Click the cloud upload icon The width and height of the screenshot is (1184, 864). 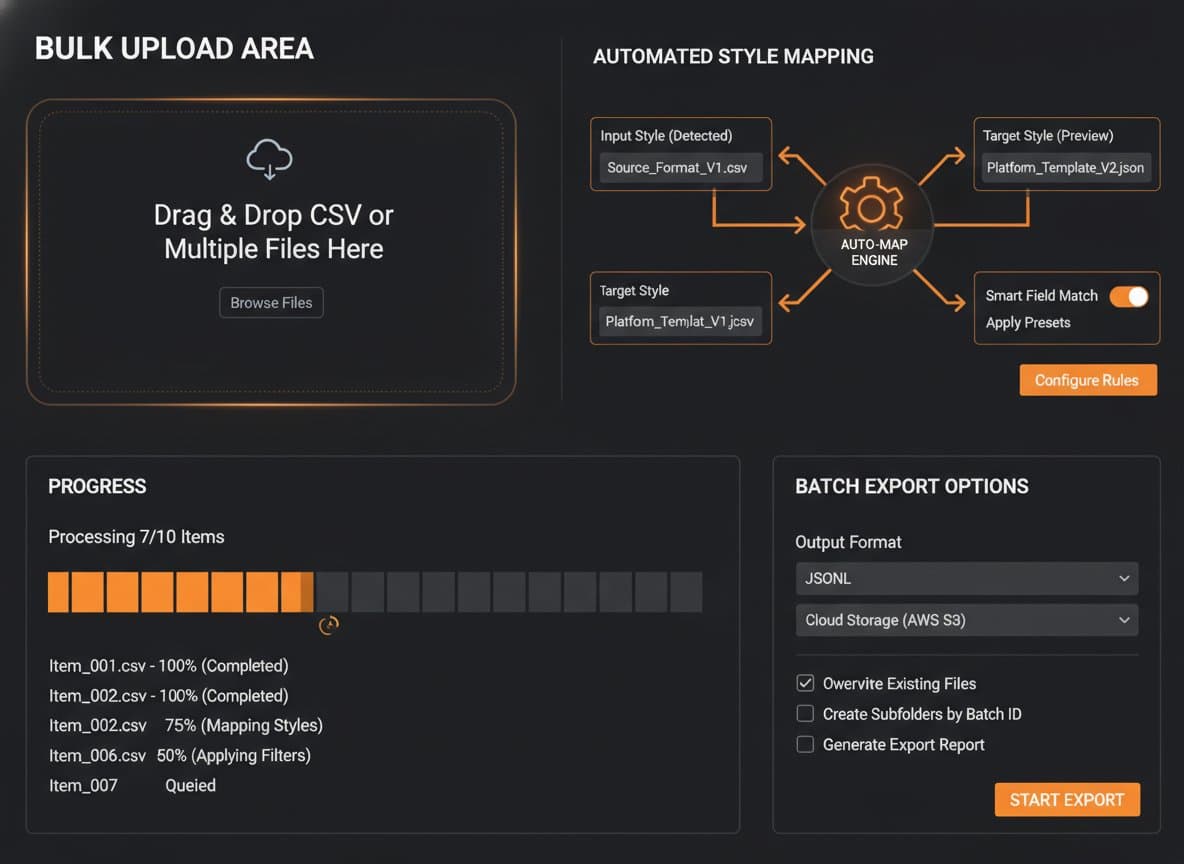pos(269,159)
